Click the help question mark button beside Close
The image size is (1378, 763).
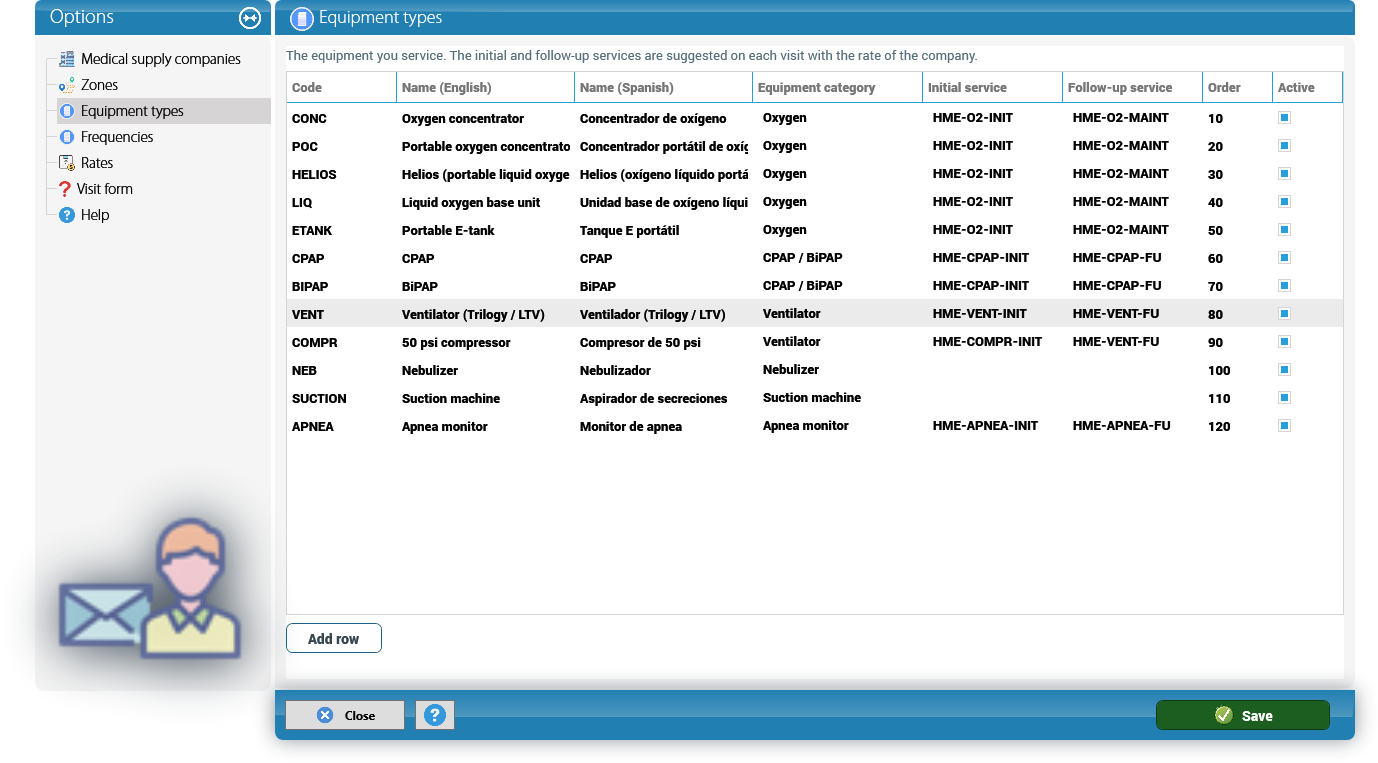(x=435, y=715)
